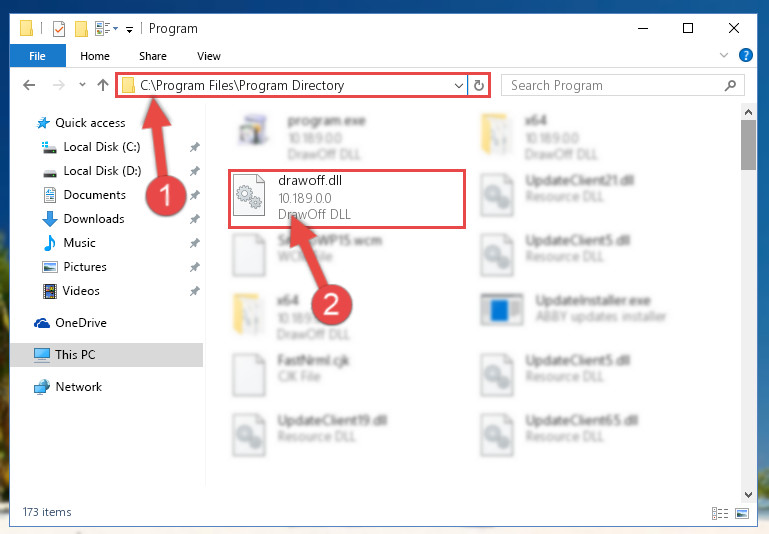Switch to large icons view in status bar
Viewport: 769px width, 534px height.
tap(742, 513)
